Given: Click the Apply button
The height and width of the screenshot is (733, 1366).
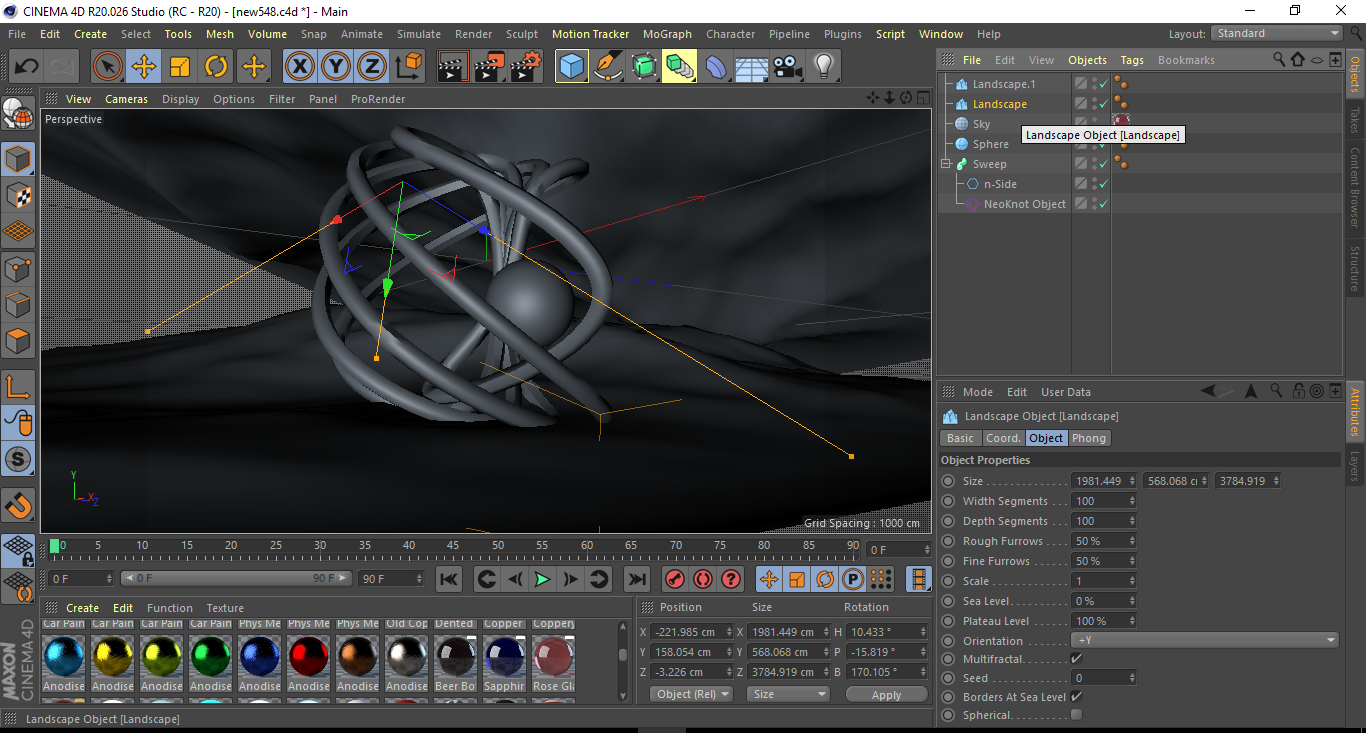Looking at the screenshot, I should click(x=886, y=694).
